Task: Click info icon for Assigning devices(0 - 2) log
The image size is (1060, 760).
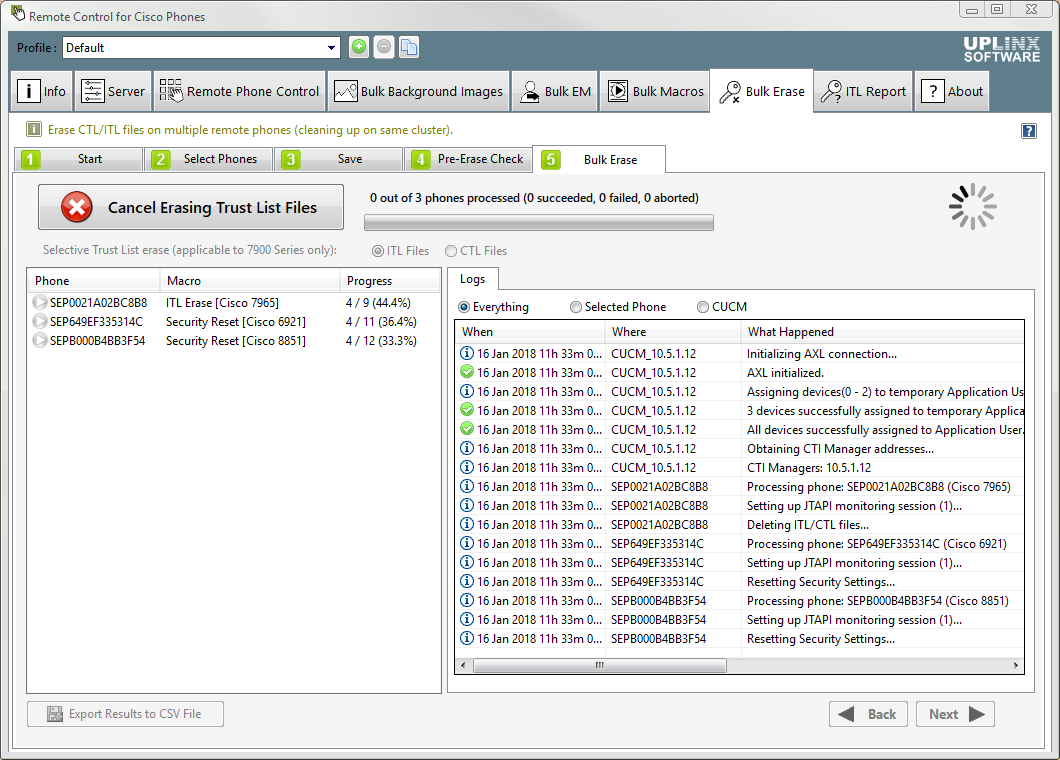Action: click(466, 391)
